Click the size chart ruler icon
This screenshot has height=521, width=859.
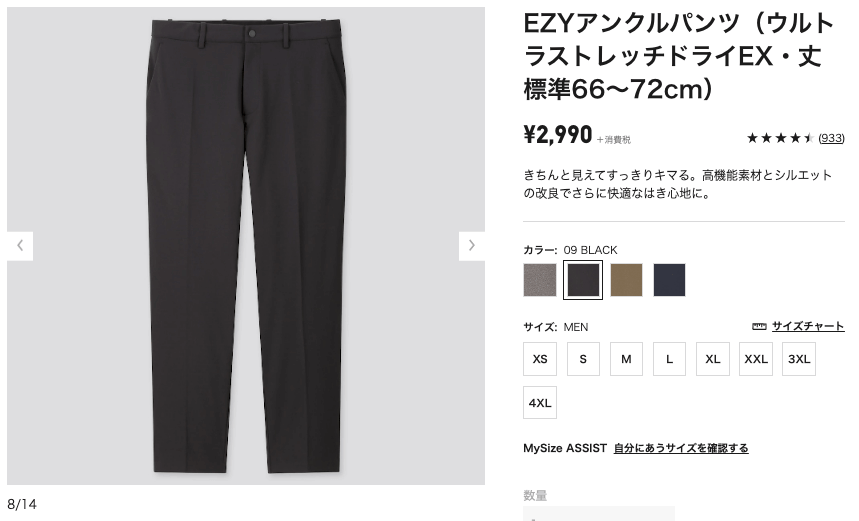pyautogui.click(x=759, y=327)
